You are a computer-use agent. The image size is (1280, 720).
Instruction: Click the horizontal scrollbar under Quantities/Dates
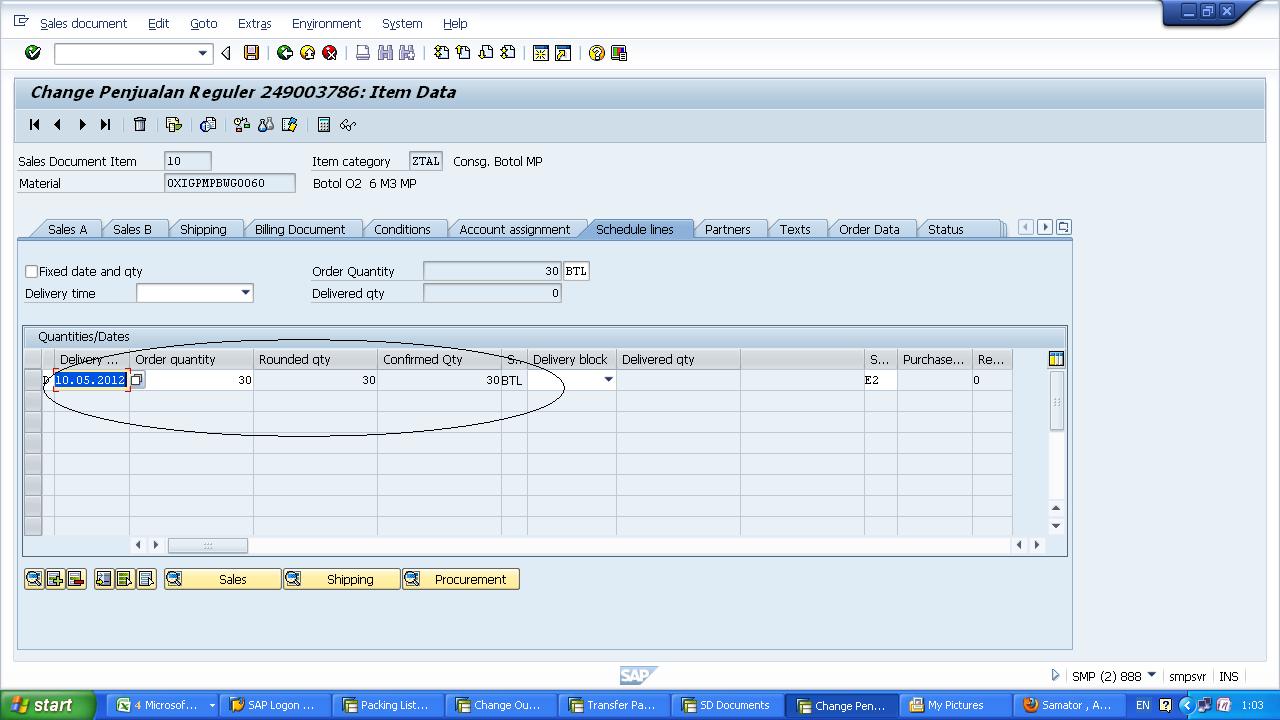click(207, 545)
